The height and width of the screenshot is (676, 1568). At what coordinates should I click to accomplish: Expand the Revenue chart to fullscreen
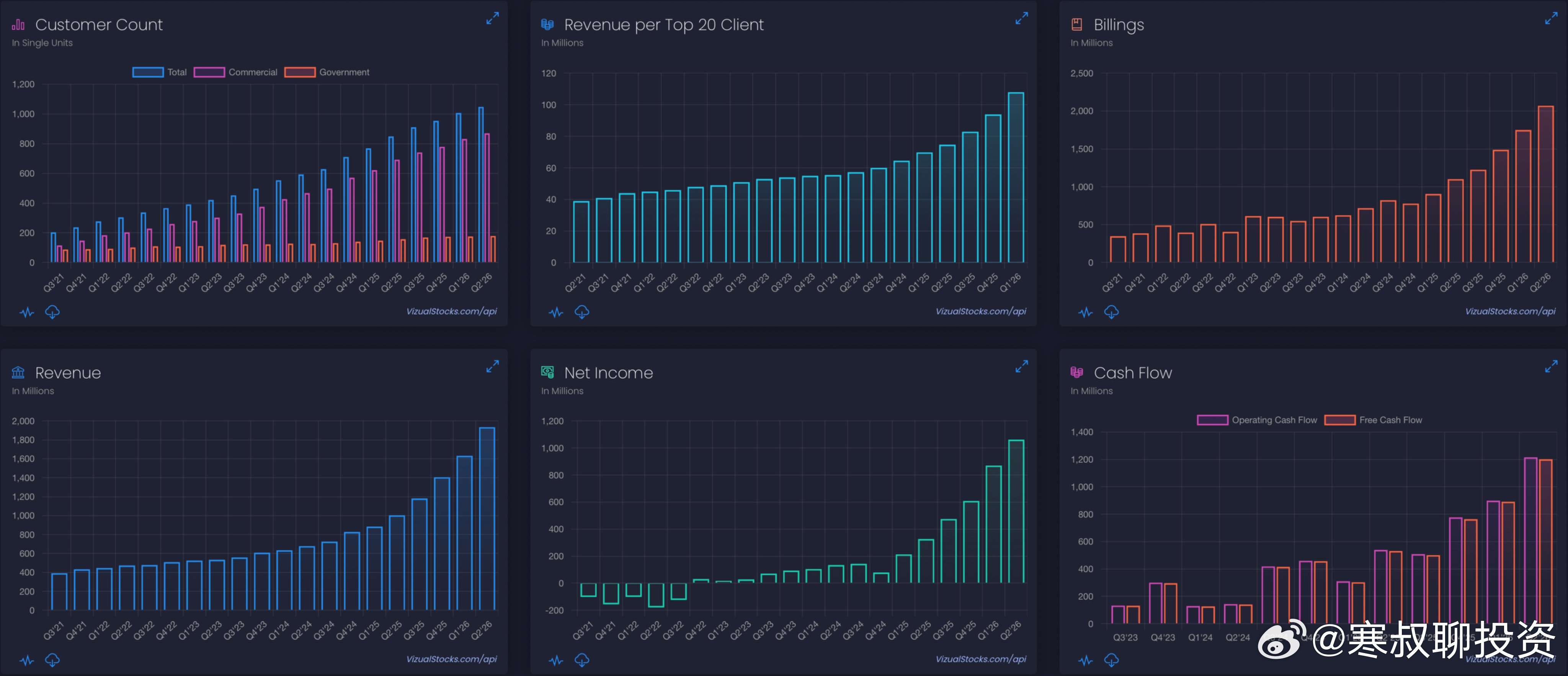pyautogui.click(x=492, y=366)
